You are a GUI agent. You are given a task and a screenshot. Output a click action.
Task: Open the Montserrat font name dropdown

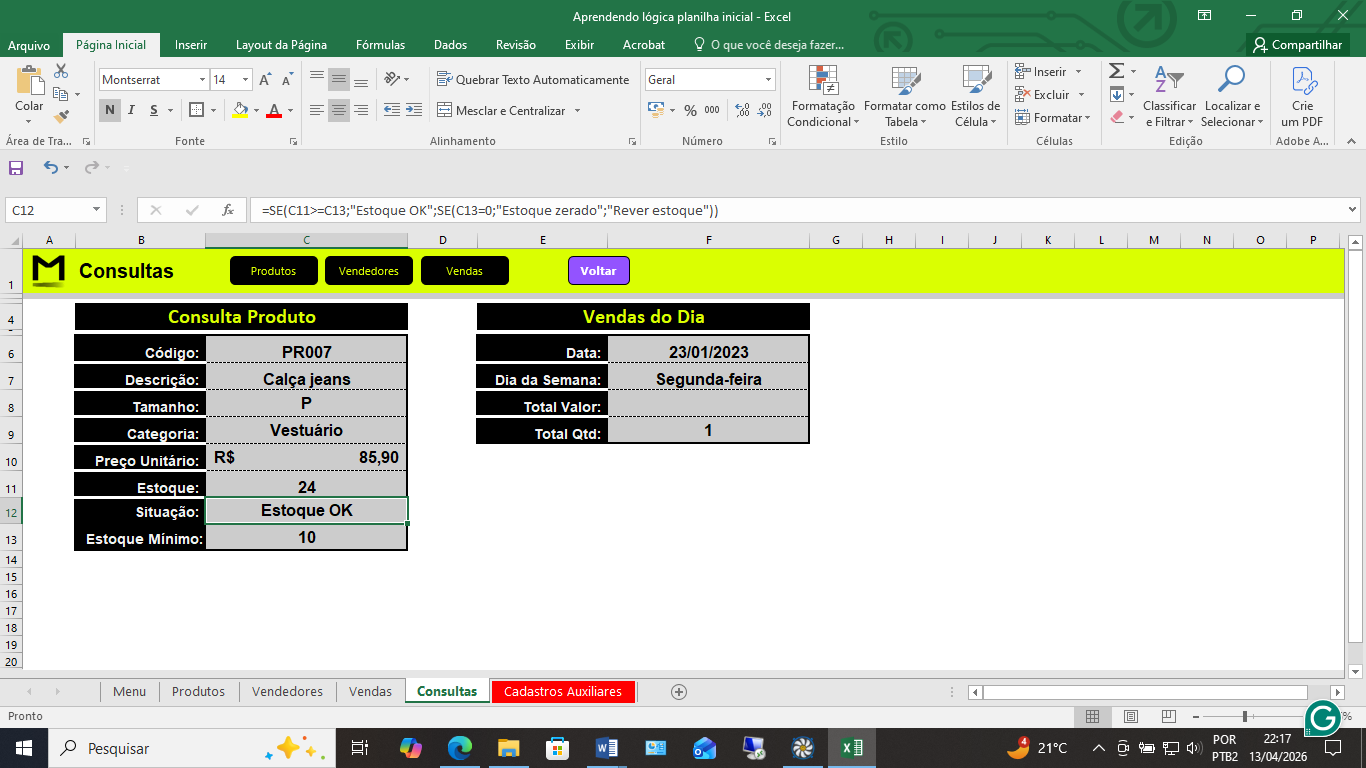pyautogui.click(x=202, y=80)
